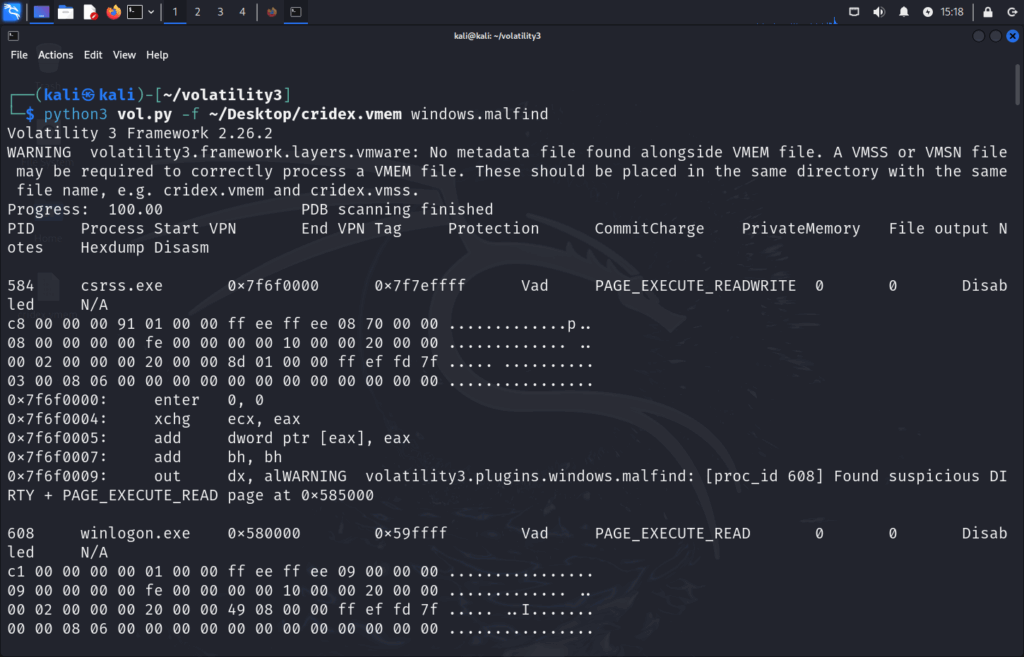
Task: Switch to workspace 3
Action: tap(220, 12)
